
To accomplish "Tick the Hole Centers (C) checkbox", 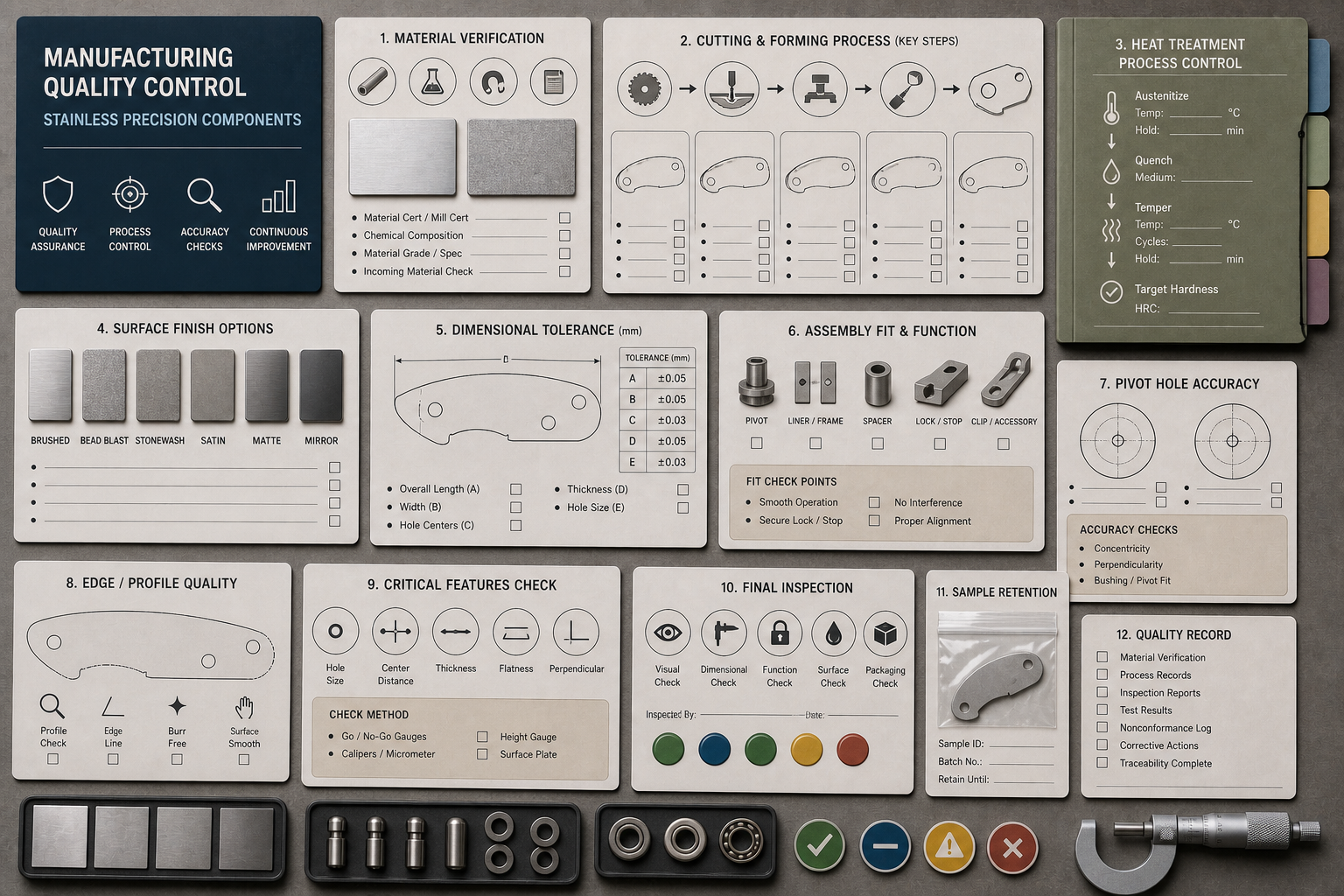I will (x=515, y=525).
